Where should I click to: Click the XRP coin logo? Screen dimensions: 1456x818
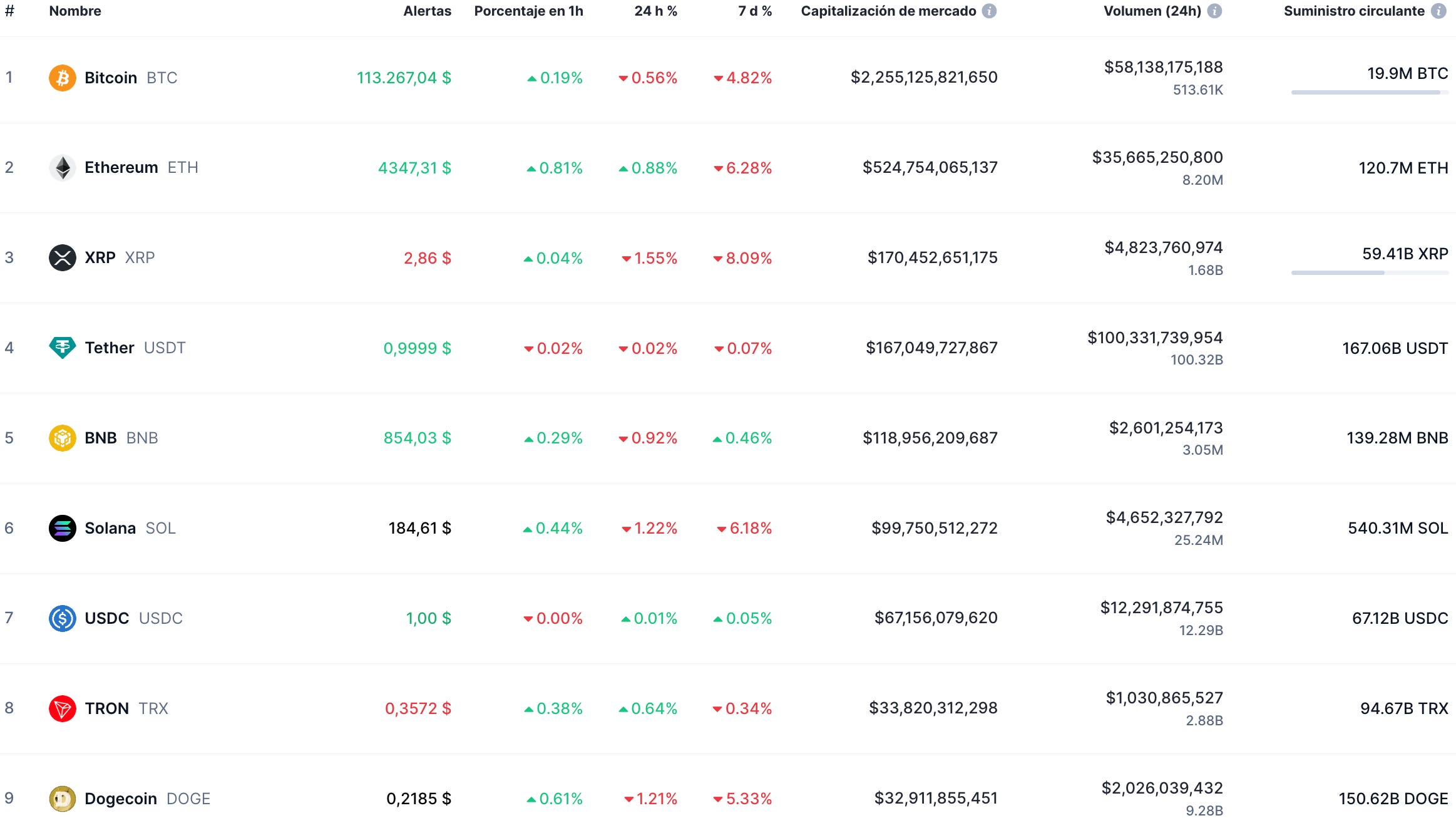click(62, 257)
